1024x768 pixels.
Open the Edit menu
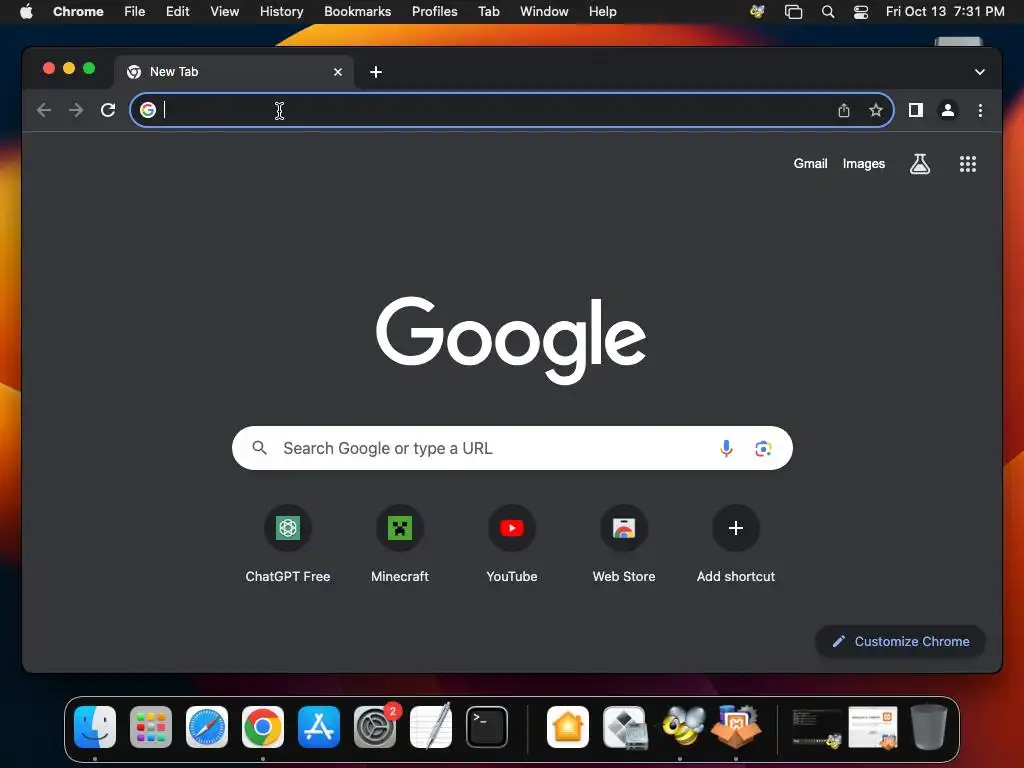click(x=177, y=12)
